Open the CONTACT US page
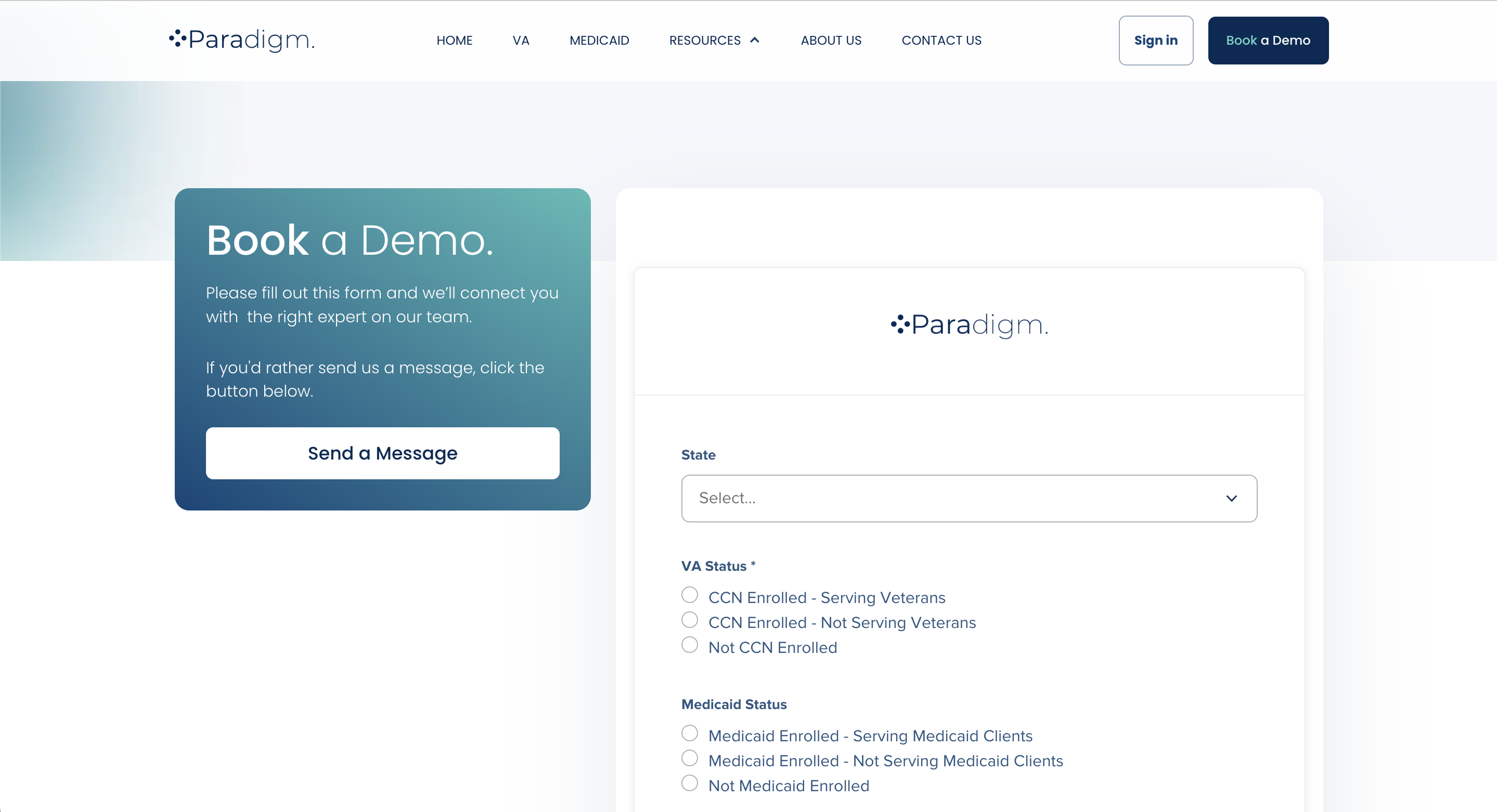This screenshot has width=1497, height=812. (x=941, y=40)
